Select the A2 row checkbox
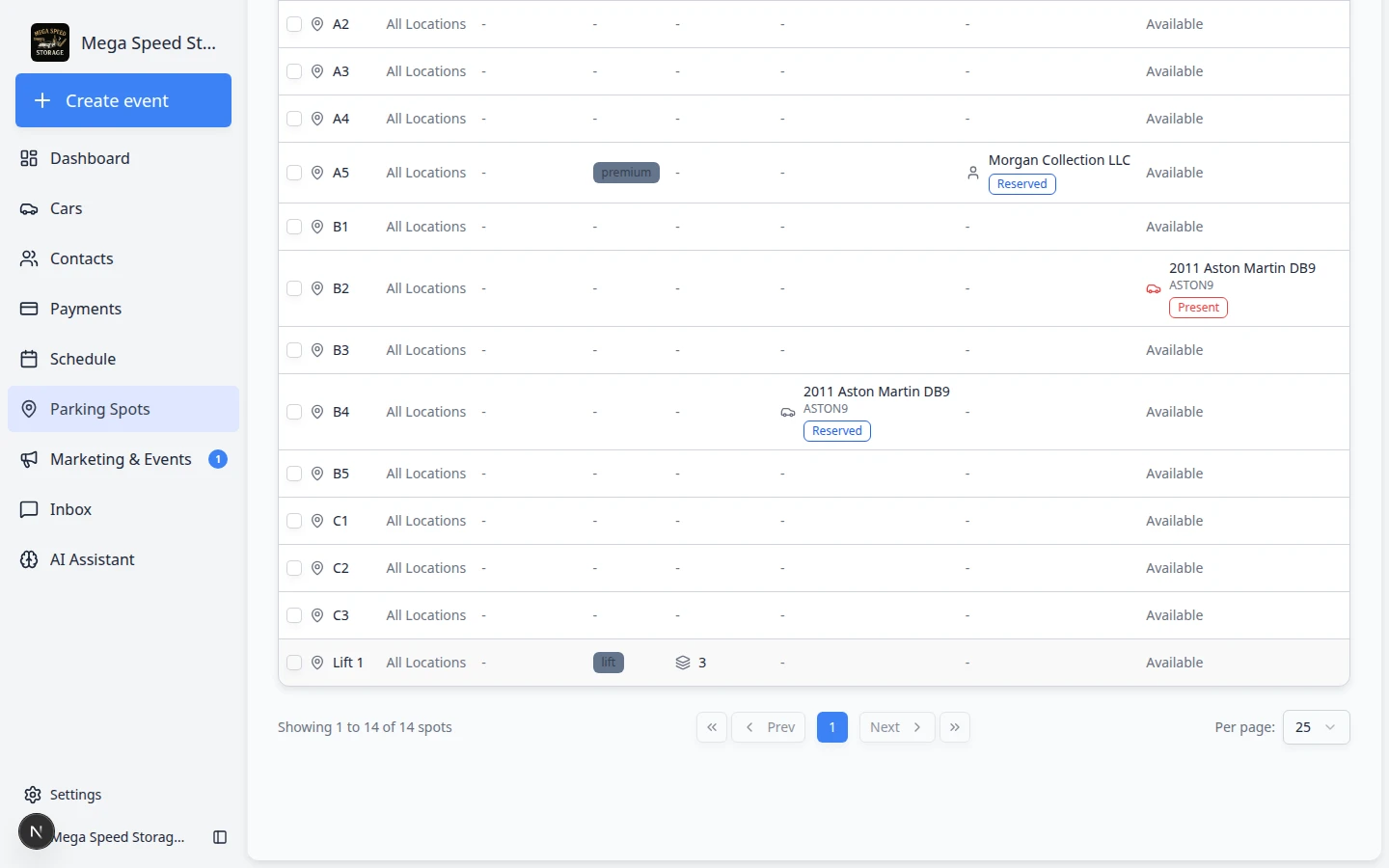This screenshot has width=1389, height=868. coord(294,24)
